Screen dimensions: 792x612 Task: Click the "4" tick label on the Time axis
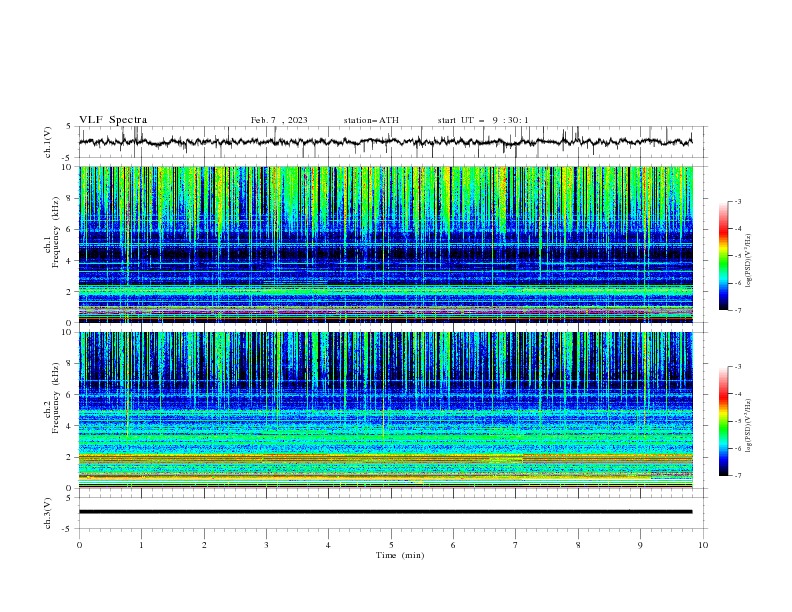(x=328, y=545)
